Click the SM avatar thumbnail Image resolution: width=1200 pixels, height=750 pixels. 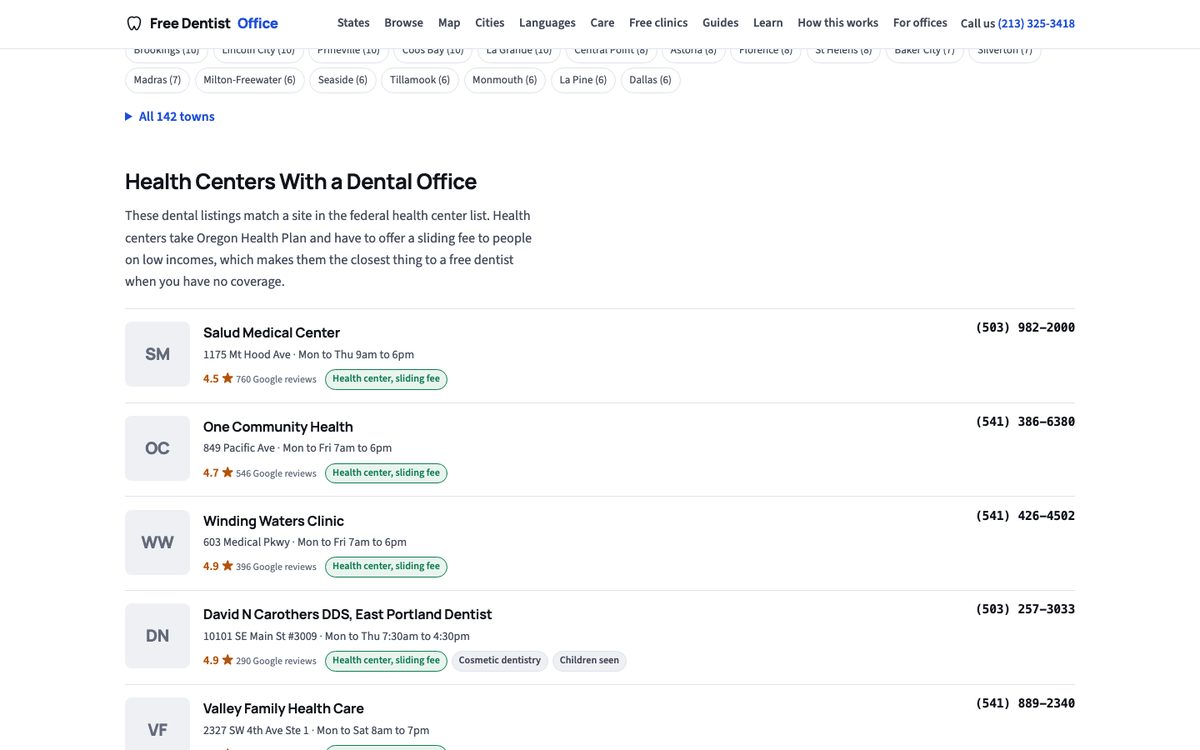click(x=157, y=354)
